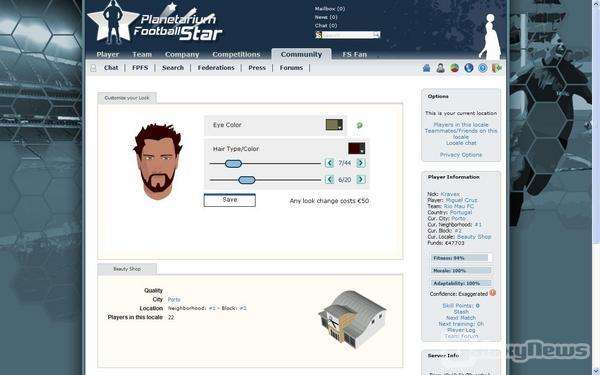Open the Team Forum link

(461, 336)
